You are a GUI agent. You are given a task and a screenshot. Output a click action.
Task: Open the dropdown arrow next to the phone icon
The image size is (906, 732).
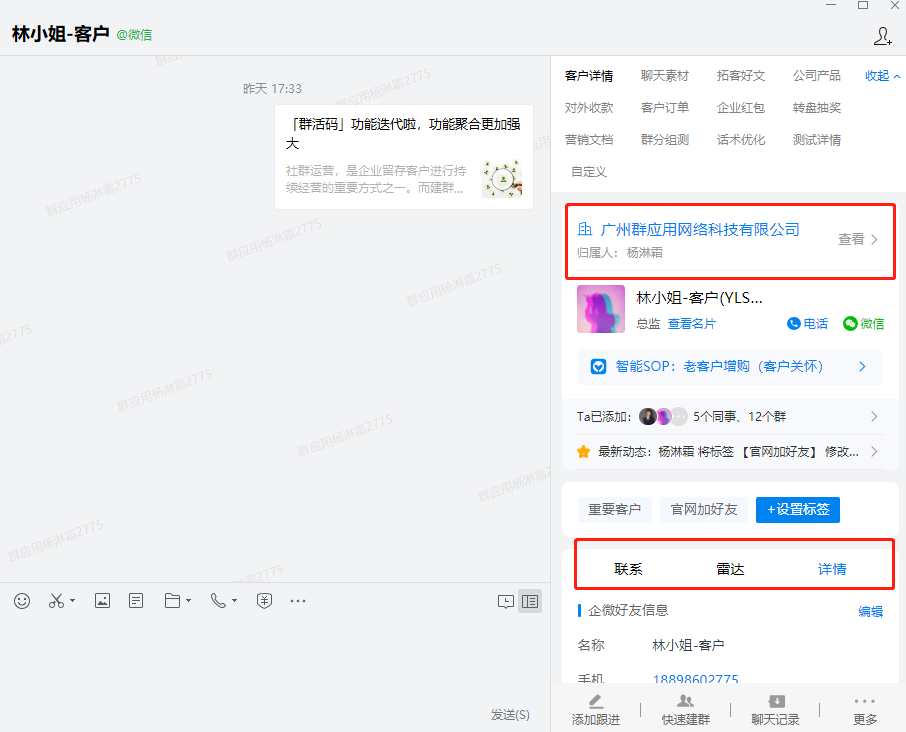click(234, 602)
